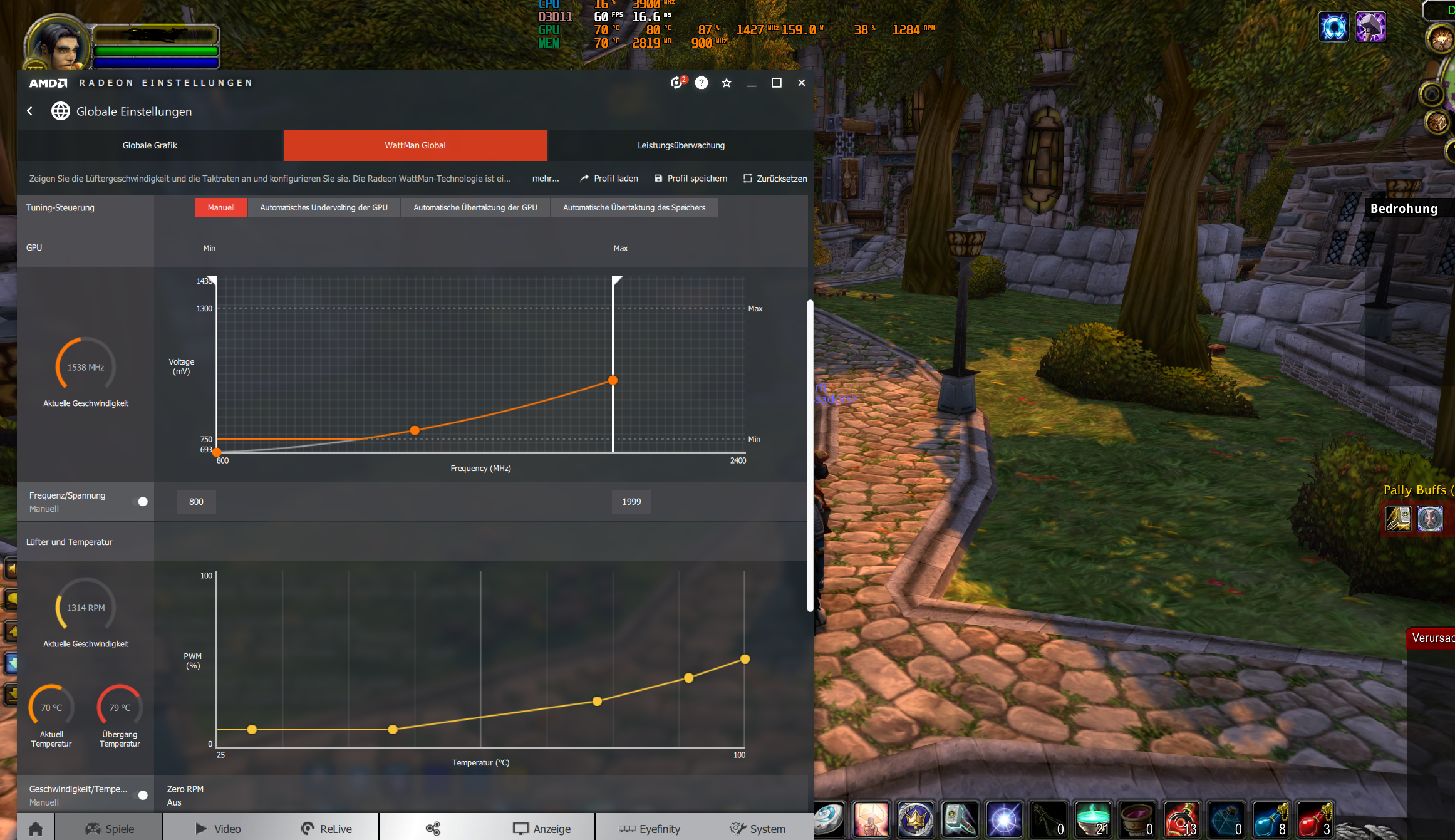Click the max frequency field showing 1999
Viewport: 1455px width, 840px height.
pyautogui.click(x=631, y=501)
